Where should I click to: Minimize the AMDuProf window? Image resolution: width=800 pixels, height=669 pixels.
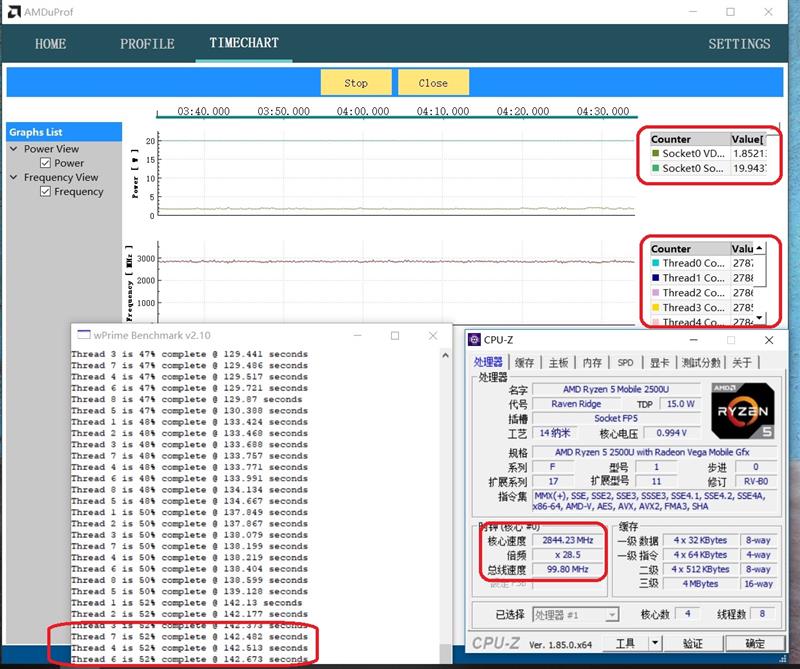click(x=693, y=12)
